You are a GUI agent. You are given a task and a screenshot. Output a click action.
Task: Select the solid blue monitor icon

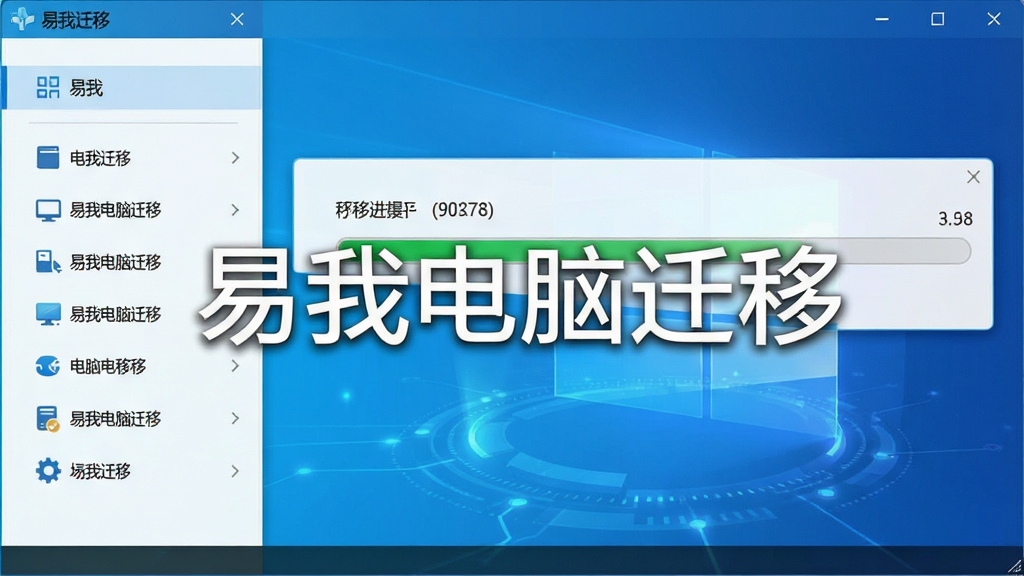(x=48, y=314)
